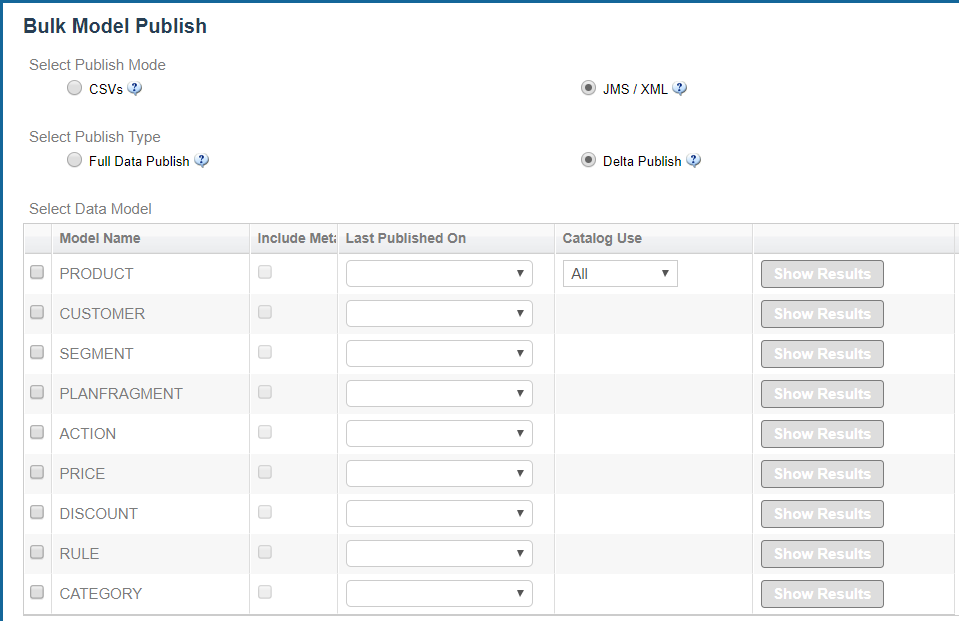Click Show Results for the RULE row
The width and height of the screenshot is (959, 621).
[x=822, y=554]
